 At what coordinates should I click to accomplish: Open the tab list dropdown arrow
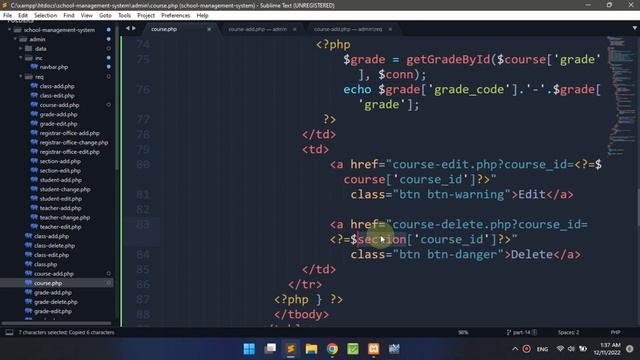(634, 28)
